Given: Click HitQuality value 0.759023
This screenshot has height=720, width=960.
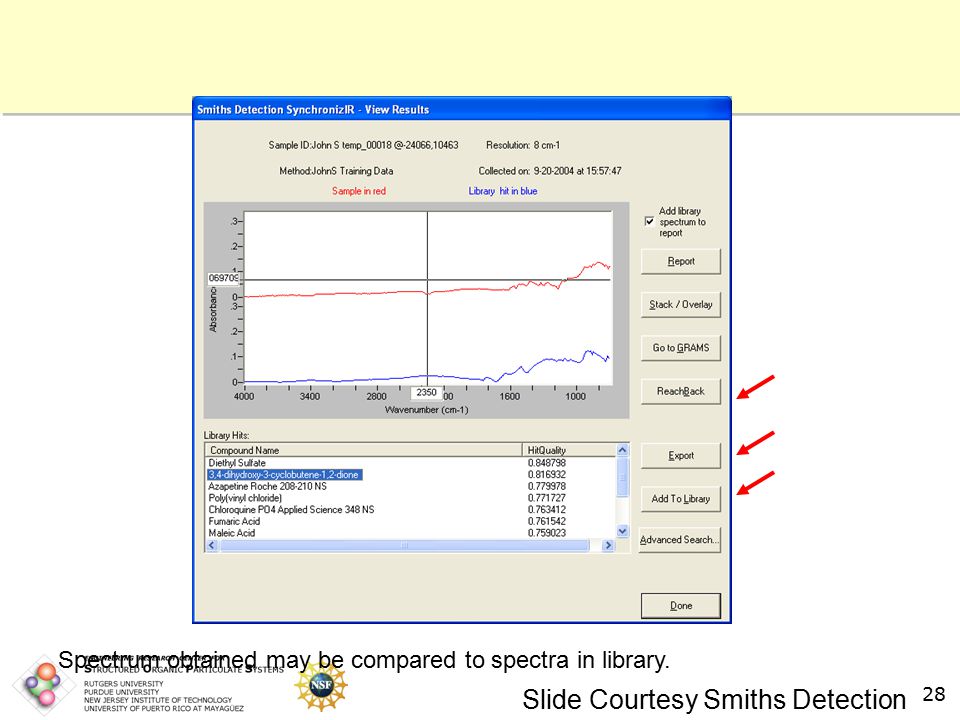Looking at the screenshot, I should pyautogui.click(x=547, y=533).
